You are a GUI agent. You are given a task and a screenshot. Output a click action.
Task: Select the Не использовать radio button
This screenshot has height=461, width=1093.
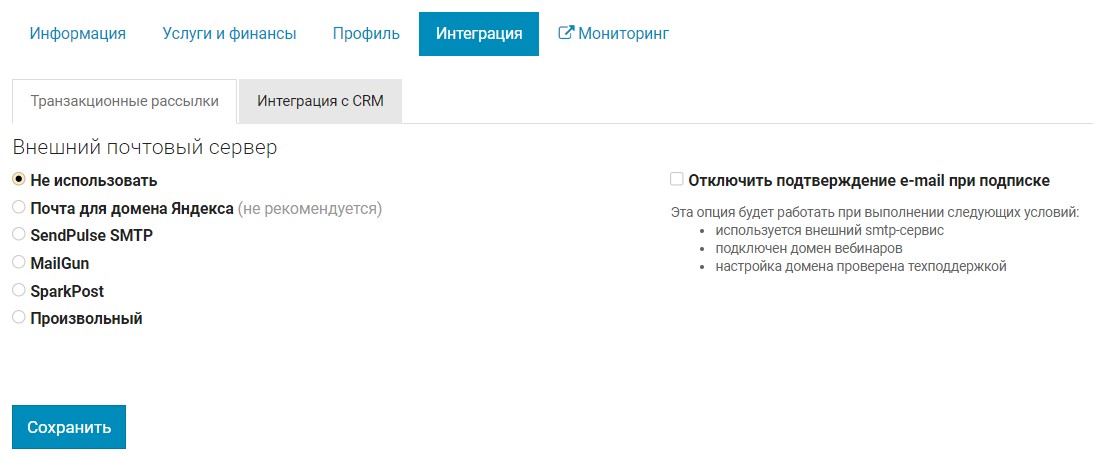click(19, 179)
